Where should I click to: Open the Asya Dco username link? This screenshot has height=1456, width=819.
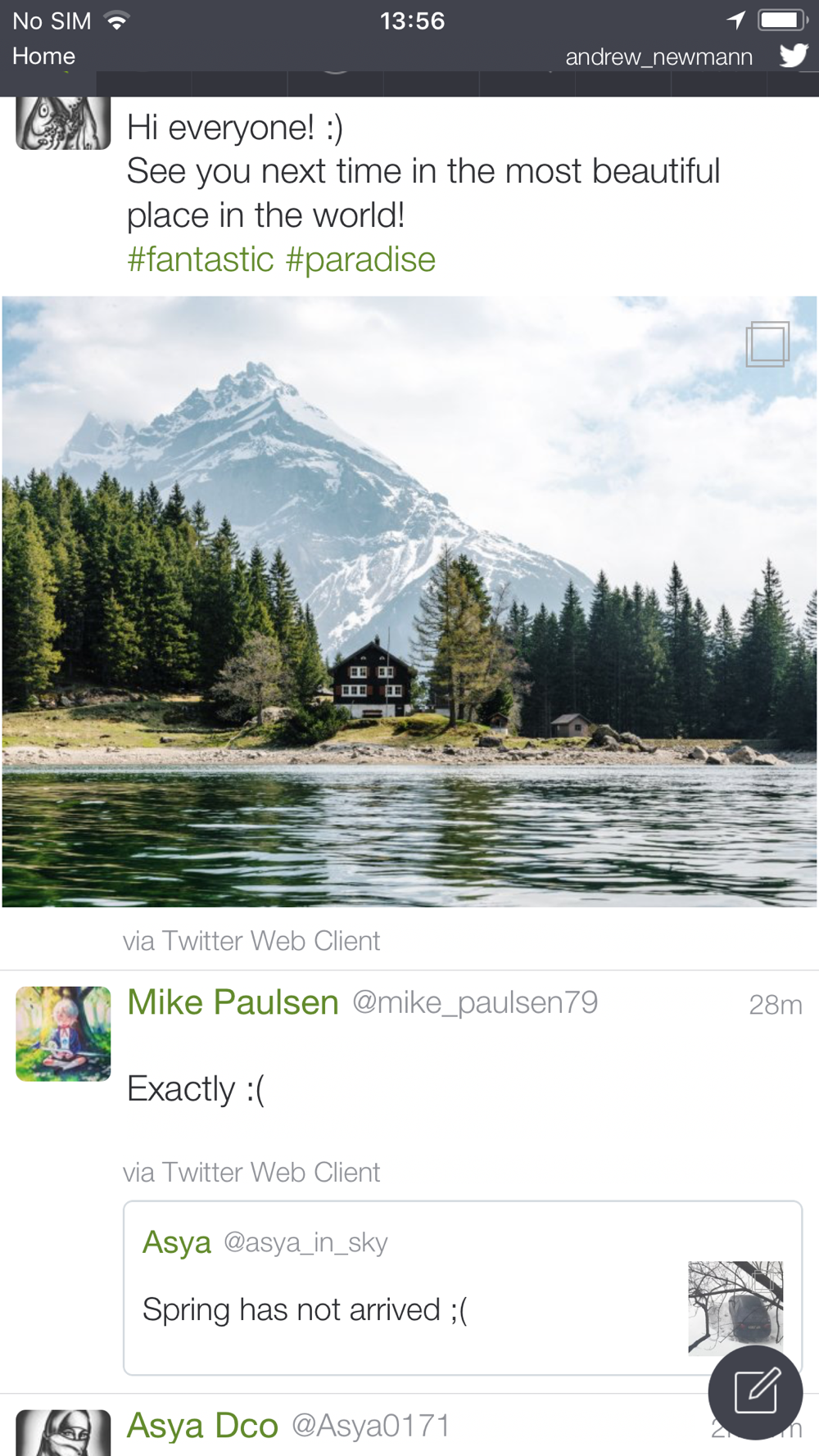point(202,1426)
